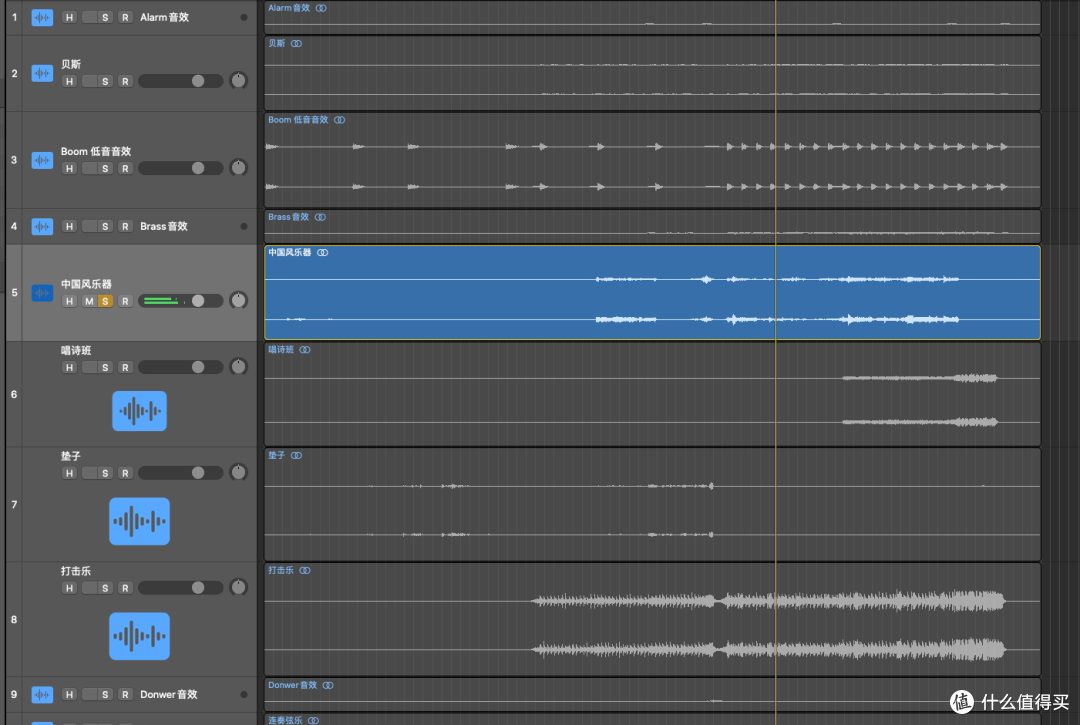This screenshot has height=725, width=1080.
Task: Click the pan knob on 打击乐 track
Action: [x=238, y=587]
